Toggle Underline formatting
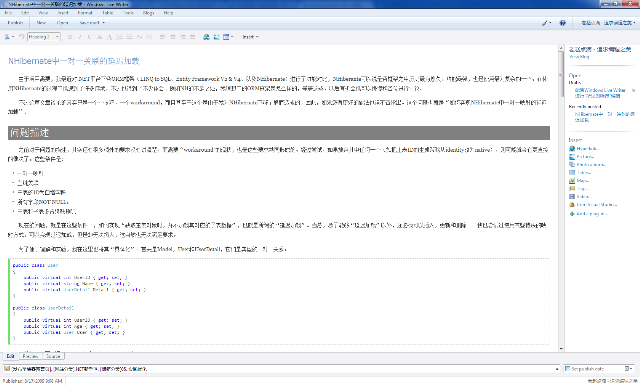The height and width of the screenshot is (385, 640). [89, 37]
